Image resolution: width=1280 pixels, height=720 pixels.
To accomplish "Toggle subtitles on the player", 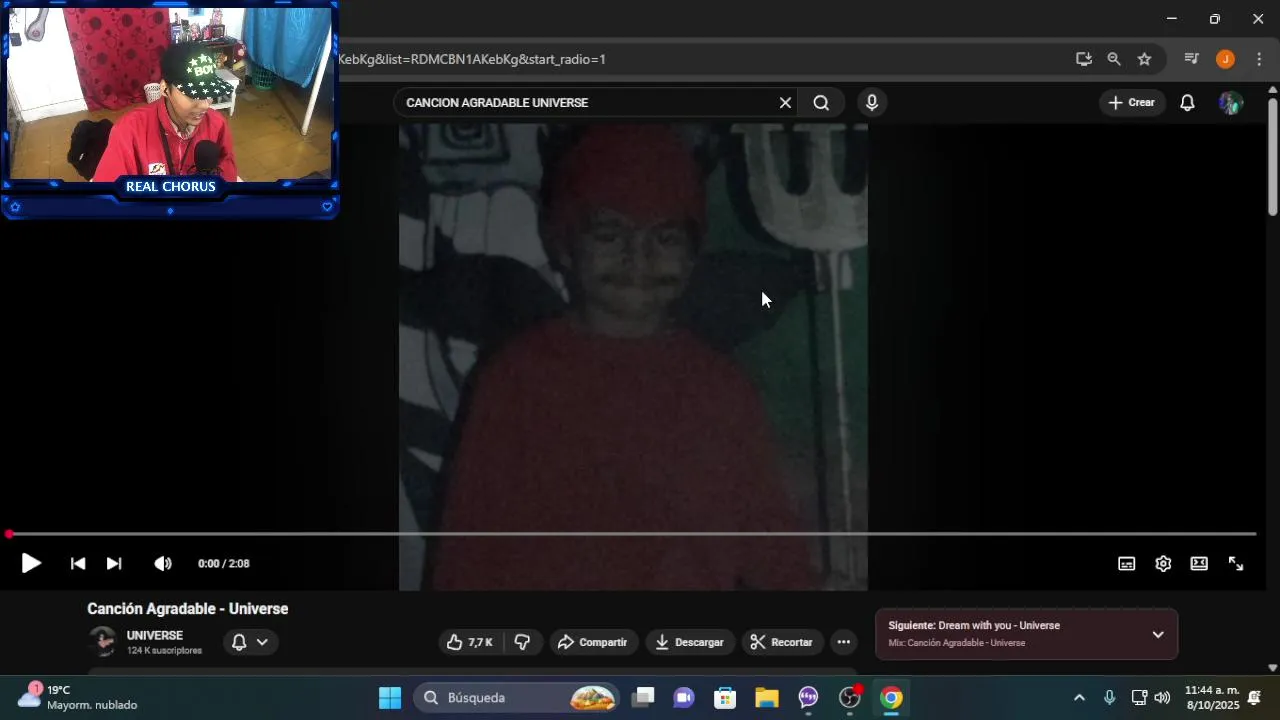I will click(x=1126, y=564).
